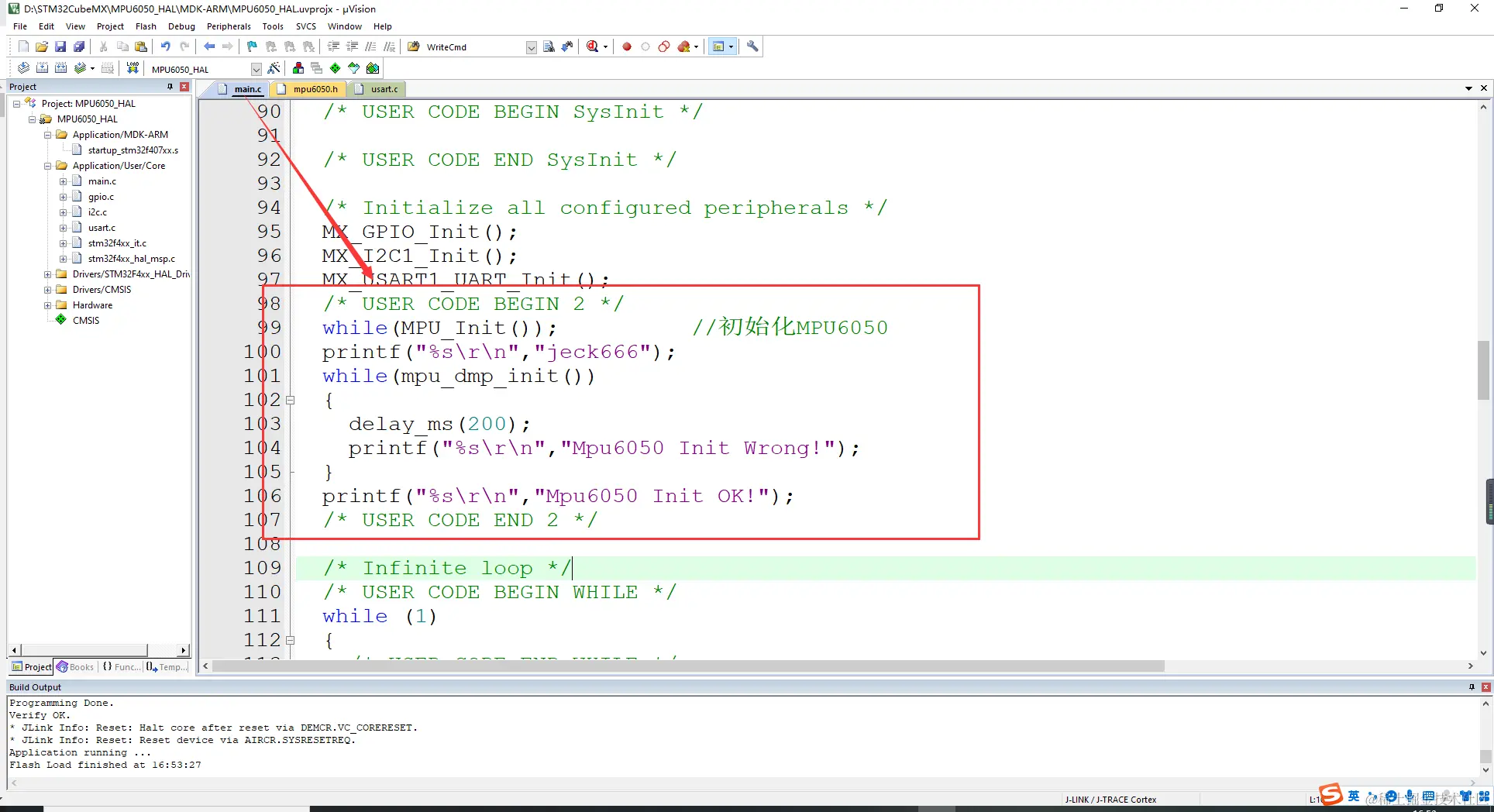Open Manage Run-Time Environment with the green diamond icon
The width and height of the screenshot is (1494, 812).
[x=335, y=68]
